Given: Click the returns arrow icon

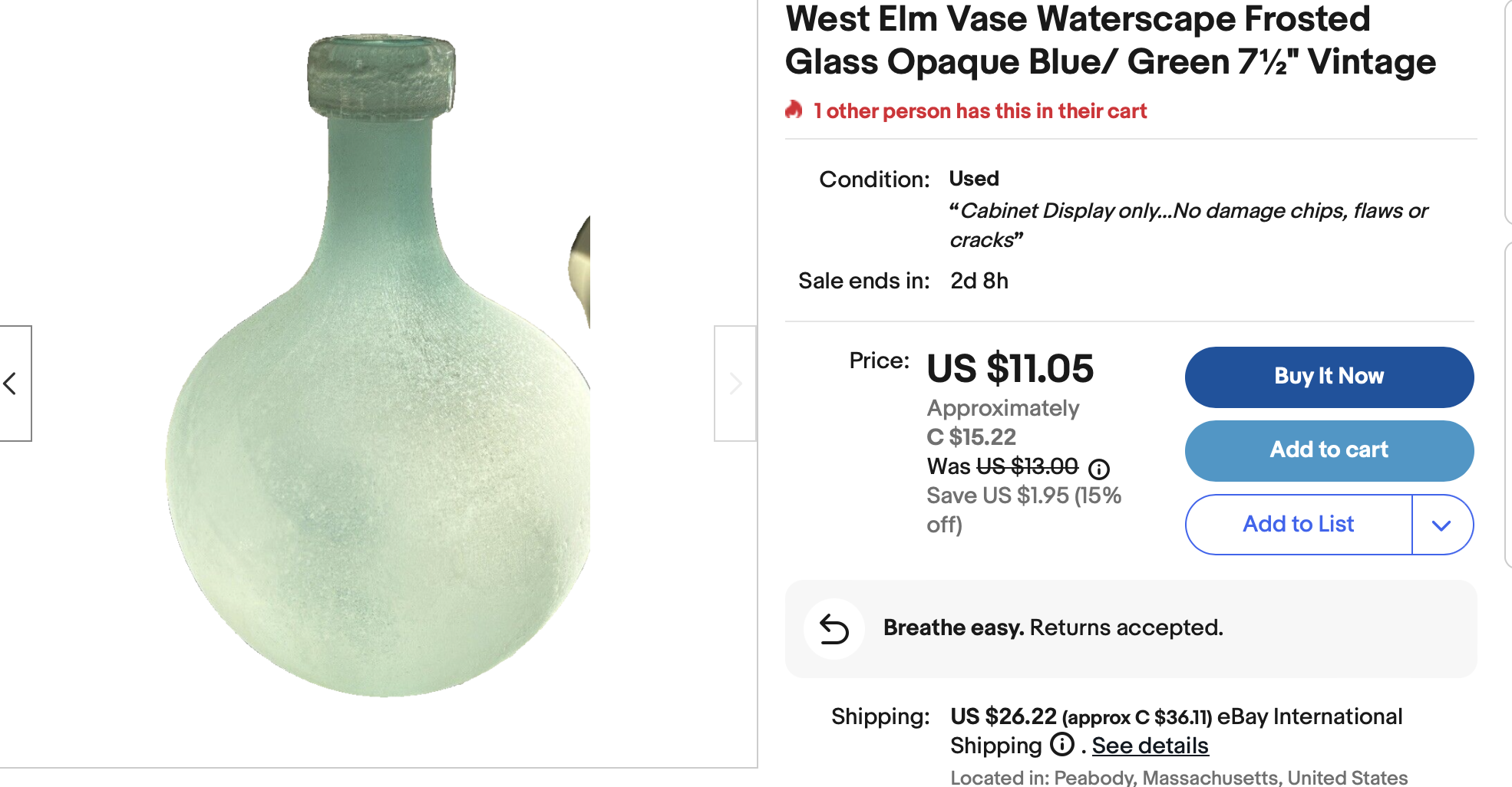Looking at the screenshot, I should [x=834, y=629].
